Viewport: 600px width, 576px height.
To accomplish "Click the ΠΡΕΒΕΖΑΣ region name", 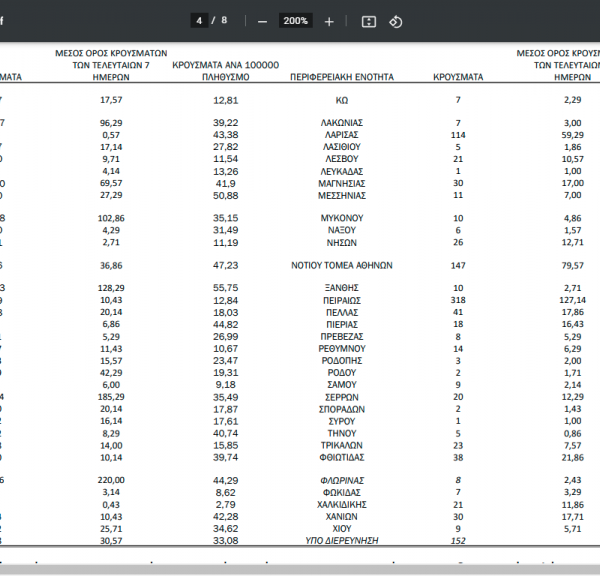I will point(342,336).
